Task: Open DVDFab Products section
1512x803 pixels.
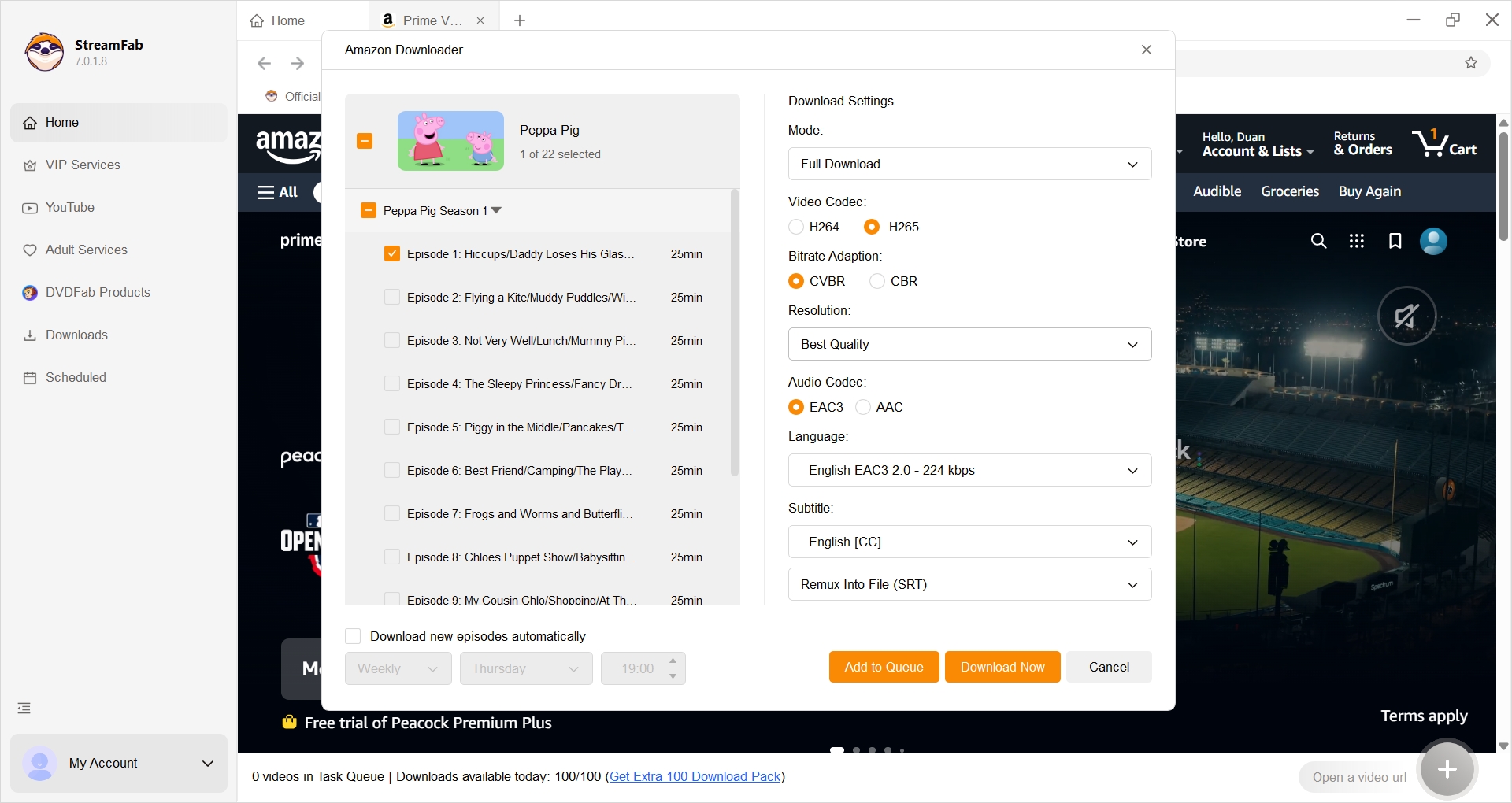Action: (x=98, y=292)
